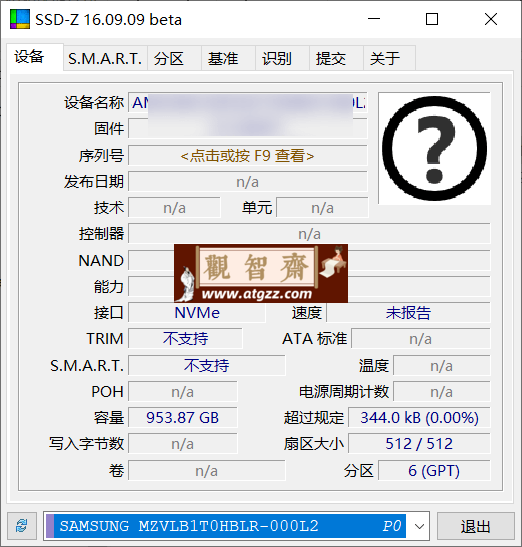Click the 容量 value 953.87 GB
Image resolution: width=522 pixels, height=547 pixels.
(x=182, y=418)
